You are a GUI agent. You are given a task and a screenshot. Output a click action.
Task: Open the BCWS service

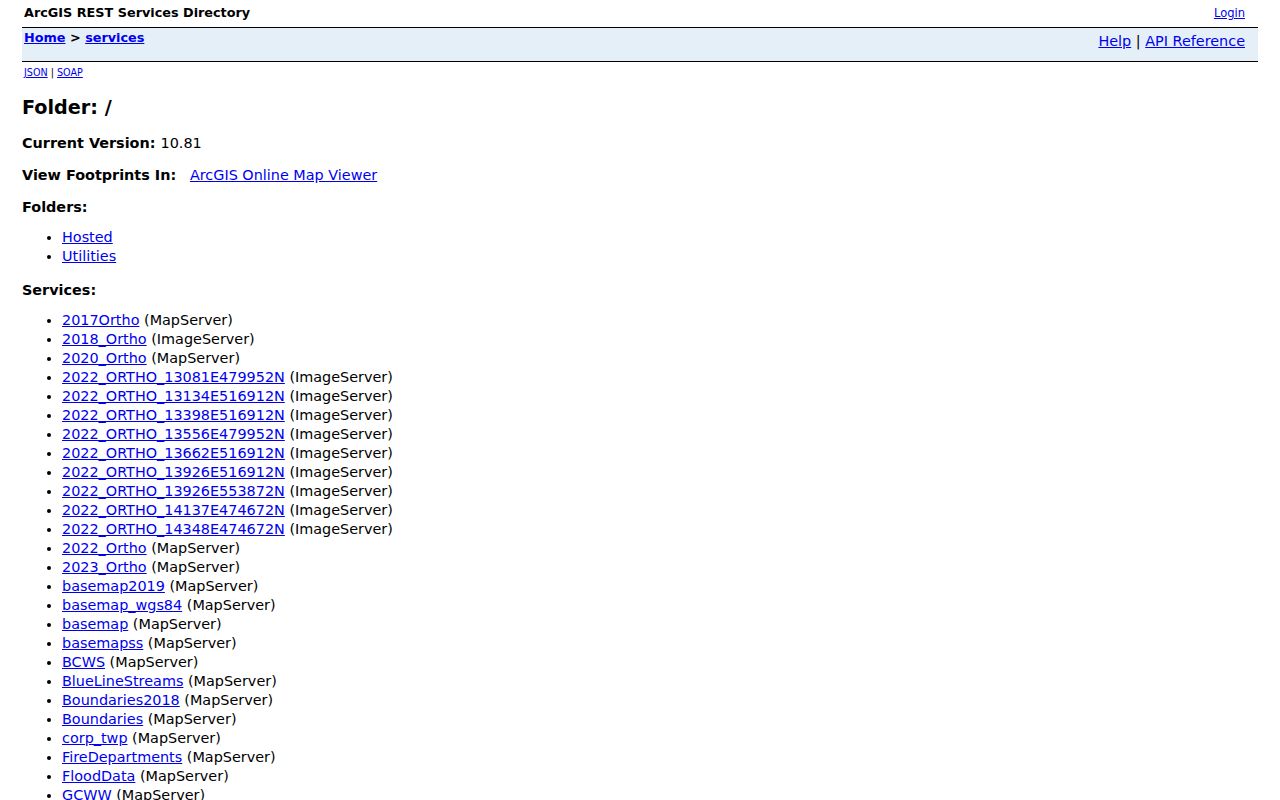click(83, 662)
